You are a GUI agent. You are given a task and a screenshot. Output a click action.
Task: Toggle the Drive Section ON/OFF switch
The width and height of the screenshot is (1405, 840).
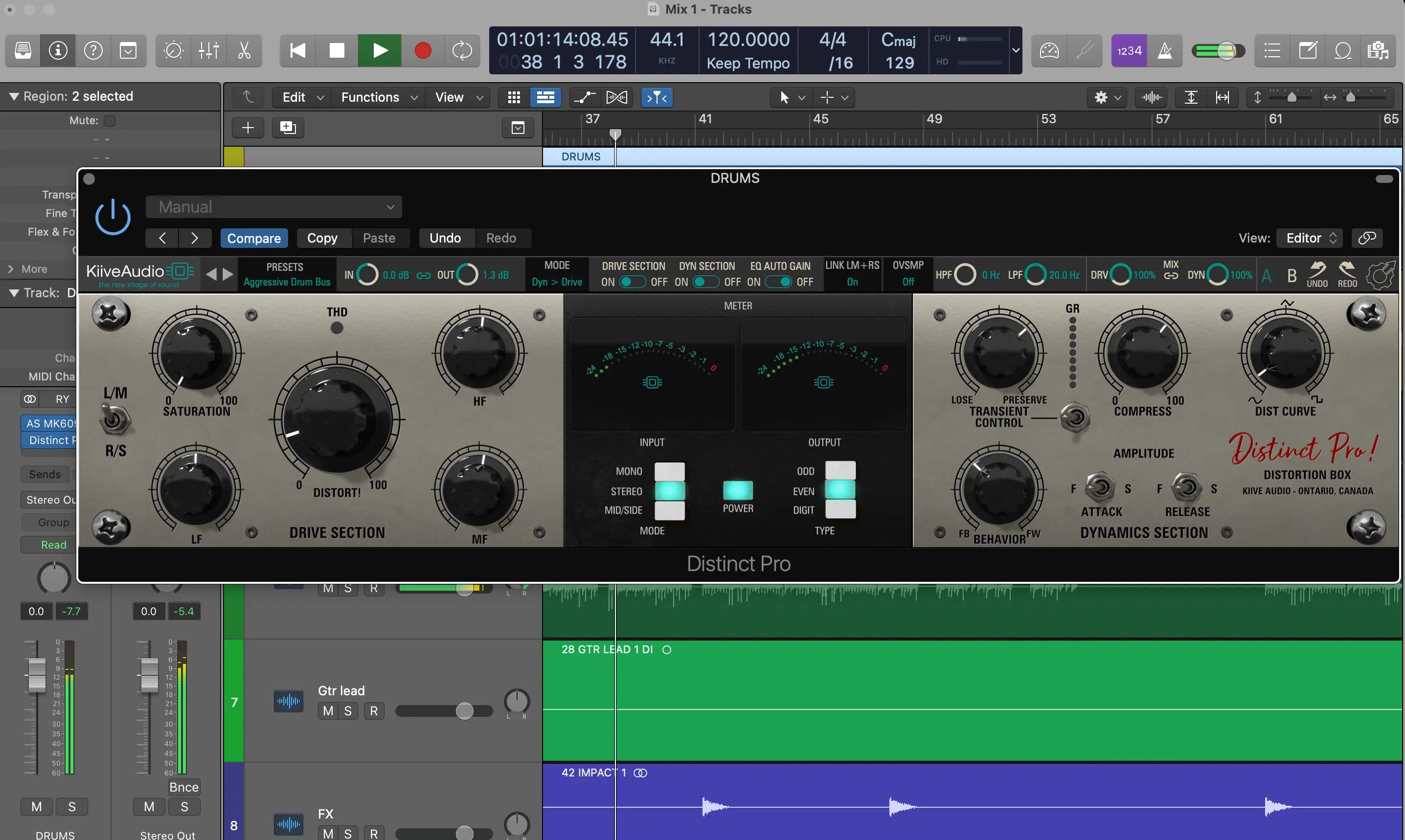[632, 282]
